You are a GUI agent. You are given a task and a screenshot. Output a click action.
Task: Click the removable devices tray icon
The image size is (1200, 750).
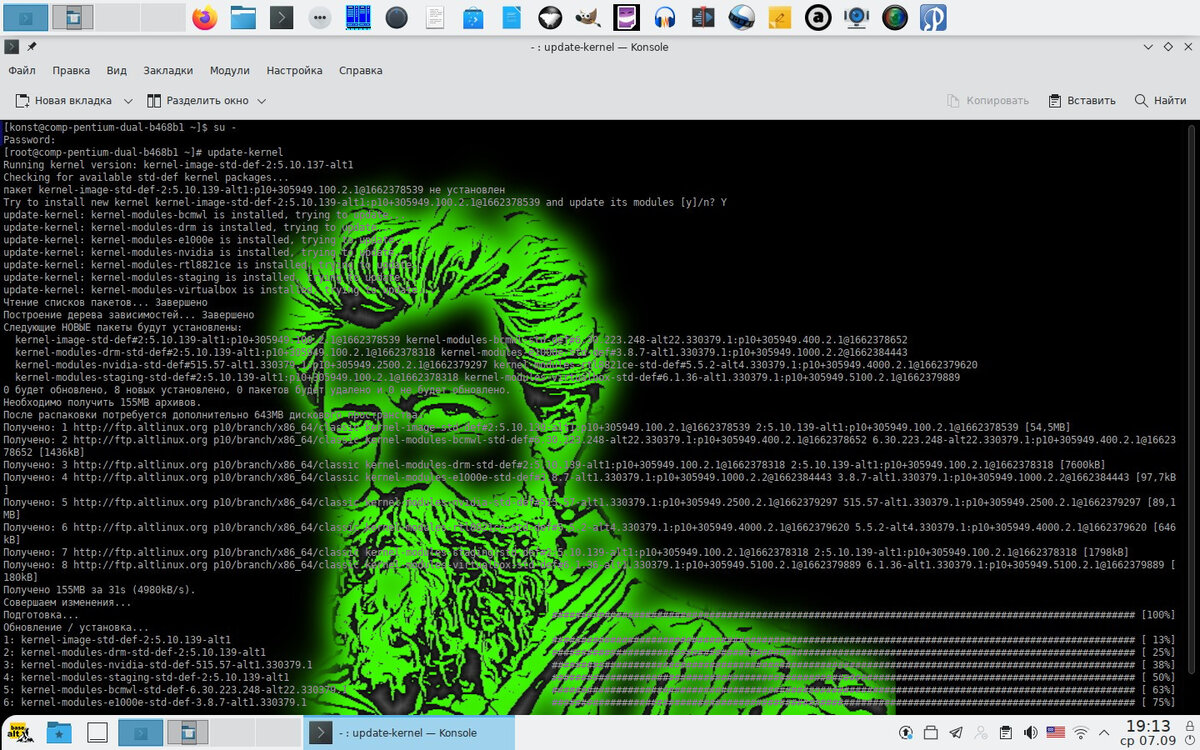point(931,733)
